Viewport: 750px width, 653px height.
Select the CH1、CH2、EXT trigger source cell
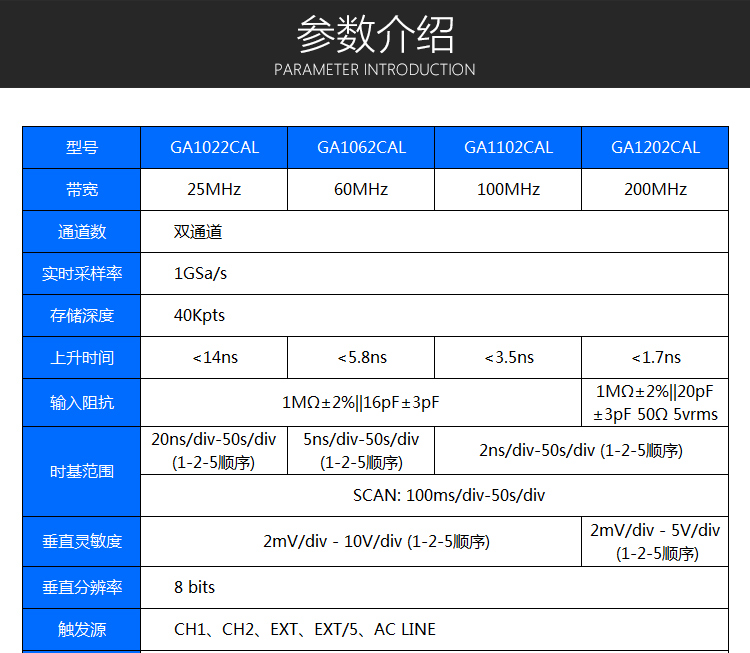tap(305, 629)
